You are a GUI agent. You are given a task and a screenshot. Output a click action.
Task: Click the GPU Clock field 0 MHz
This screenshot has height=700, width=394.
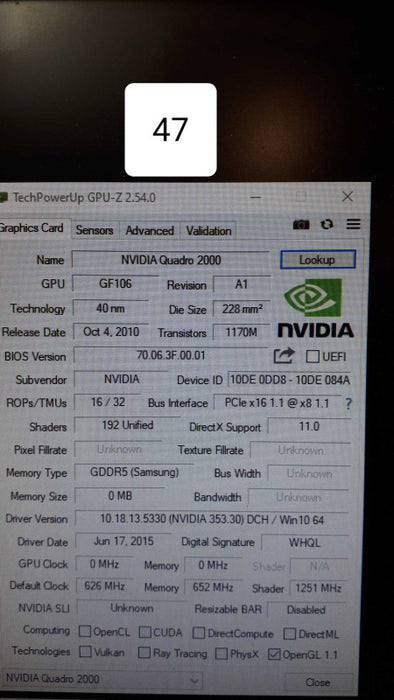pos(104,564)
